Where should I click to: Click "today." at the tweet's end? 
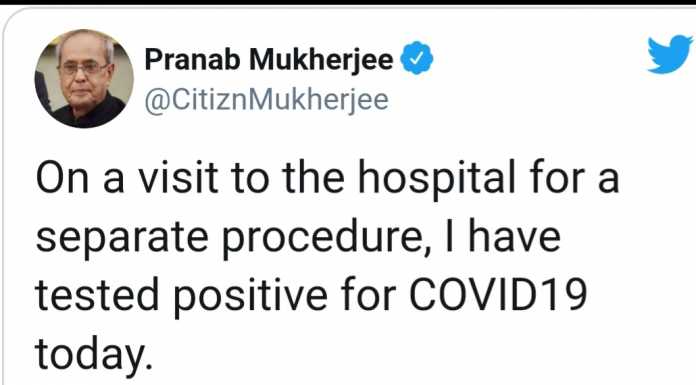(94, 354)
